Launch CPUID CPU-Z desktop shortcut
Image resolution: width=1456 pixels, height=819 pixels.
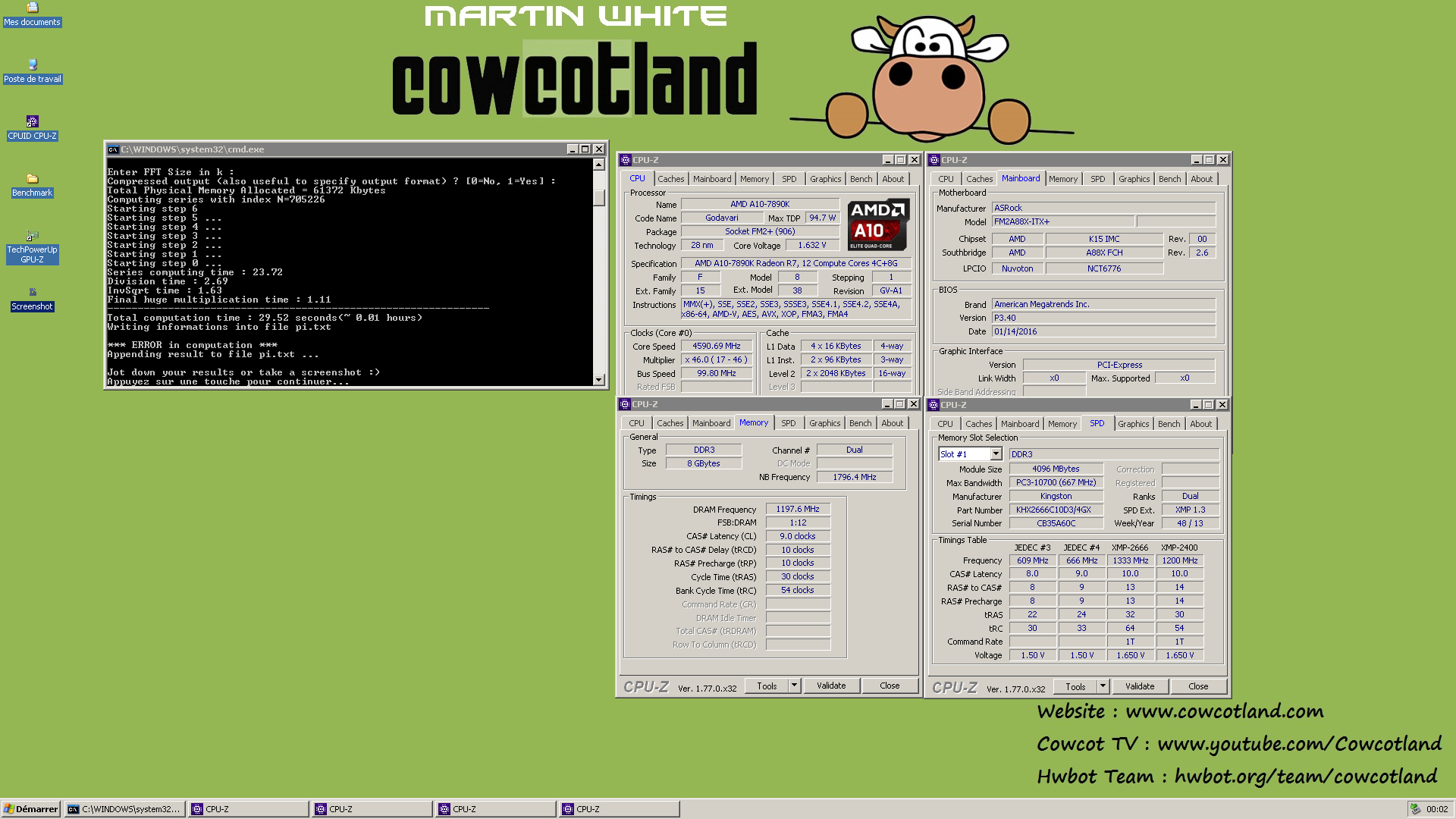(x=32, y=128)
